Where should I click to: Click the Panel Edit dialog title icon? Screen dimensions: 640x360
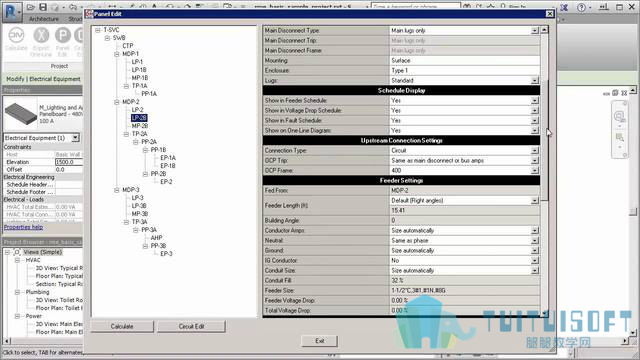point(89,14)
